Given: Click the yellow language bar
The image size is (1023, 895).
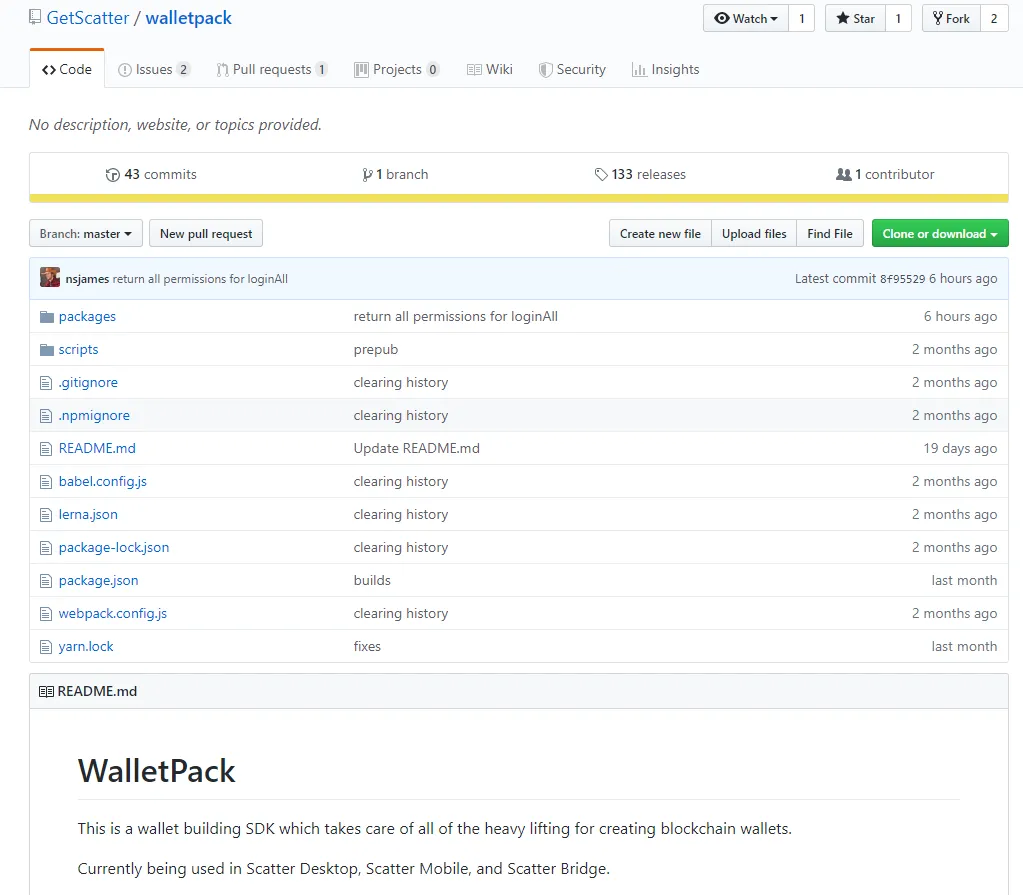Looking at the screenshot, I should [x=519, y=198].
